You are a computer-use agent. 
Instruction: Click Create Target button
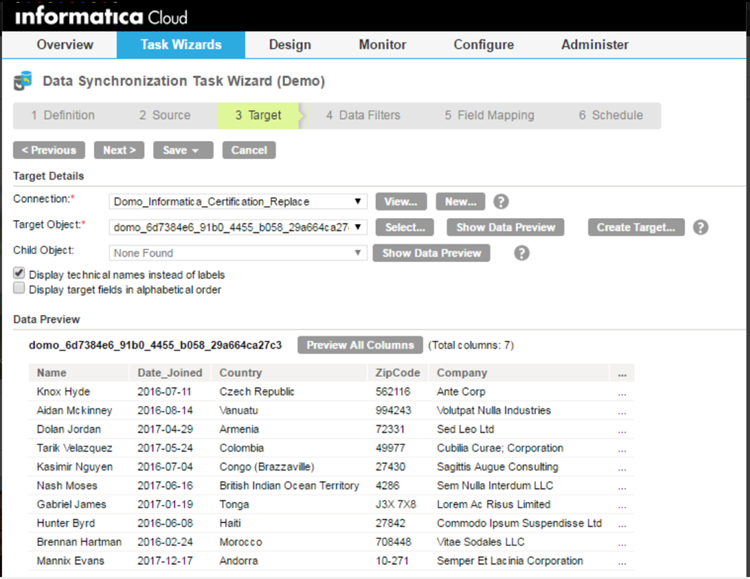(x=636, y=227)
